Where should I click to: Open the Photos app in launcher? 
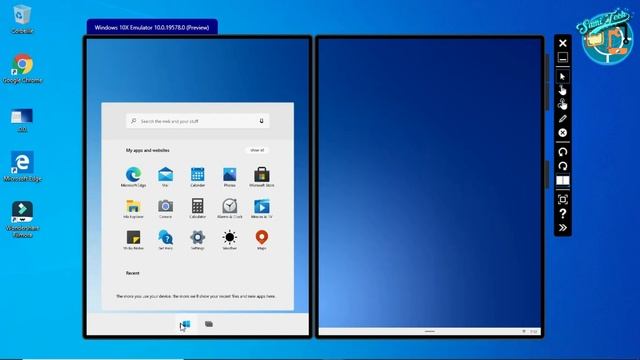tap(229, 177)
